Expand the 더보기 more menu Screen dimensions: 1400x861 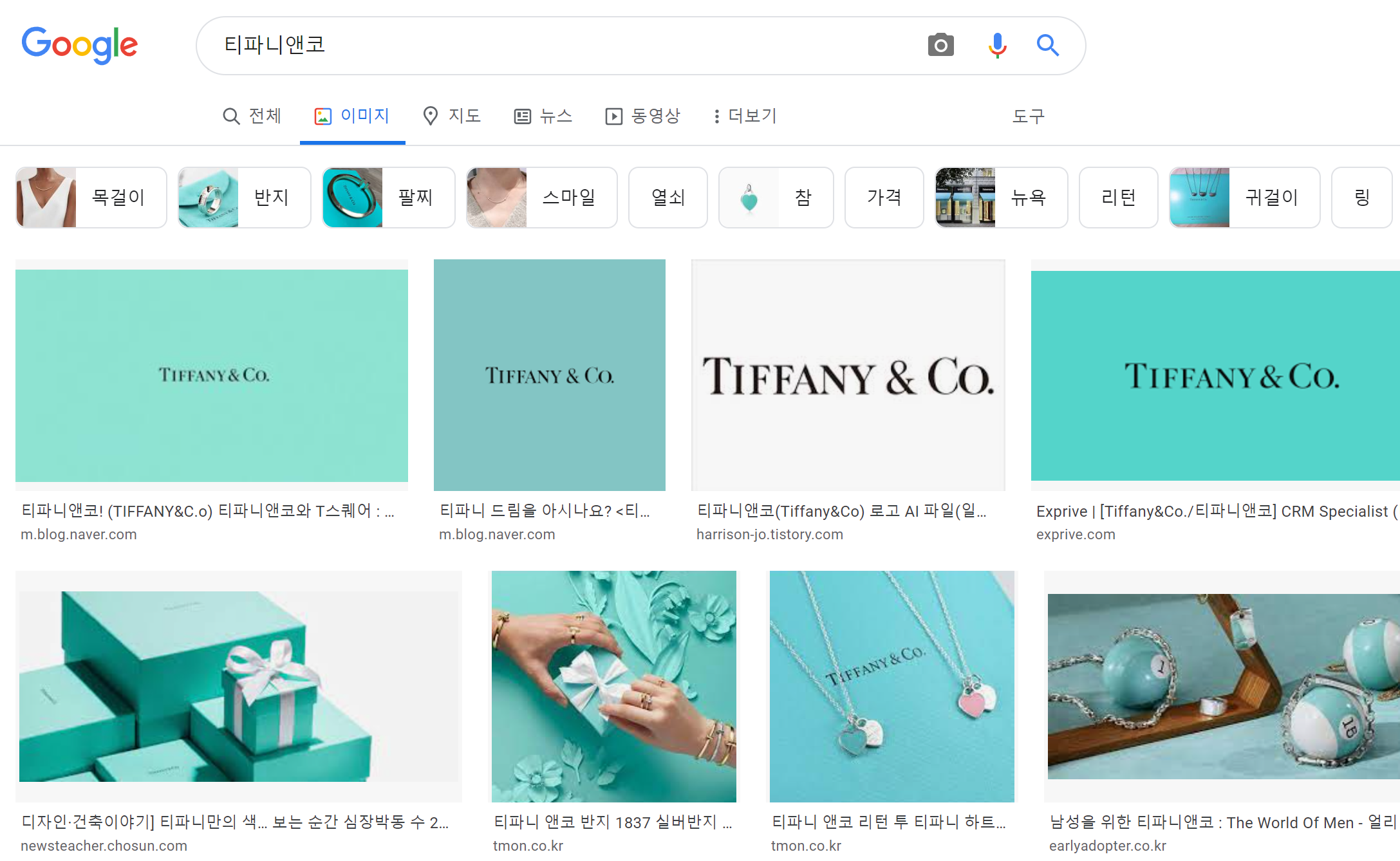pyautogui.click(x=745, y=116)
